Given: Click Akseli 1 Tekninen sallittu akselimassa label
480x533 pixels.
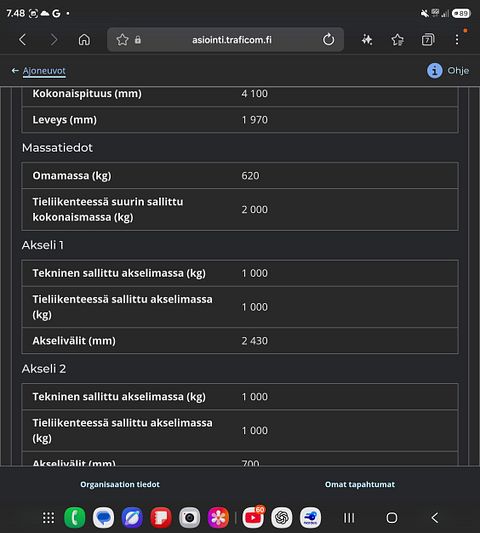Looking at the screenshot, I should [x=119, y=273].
